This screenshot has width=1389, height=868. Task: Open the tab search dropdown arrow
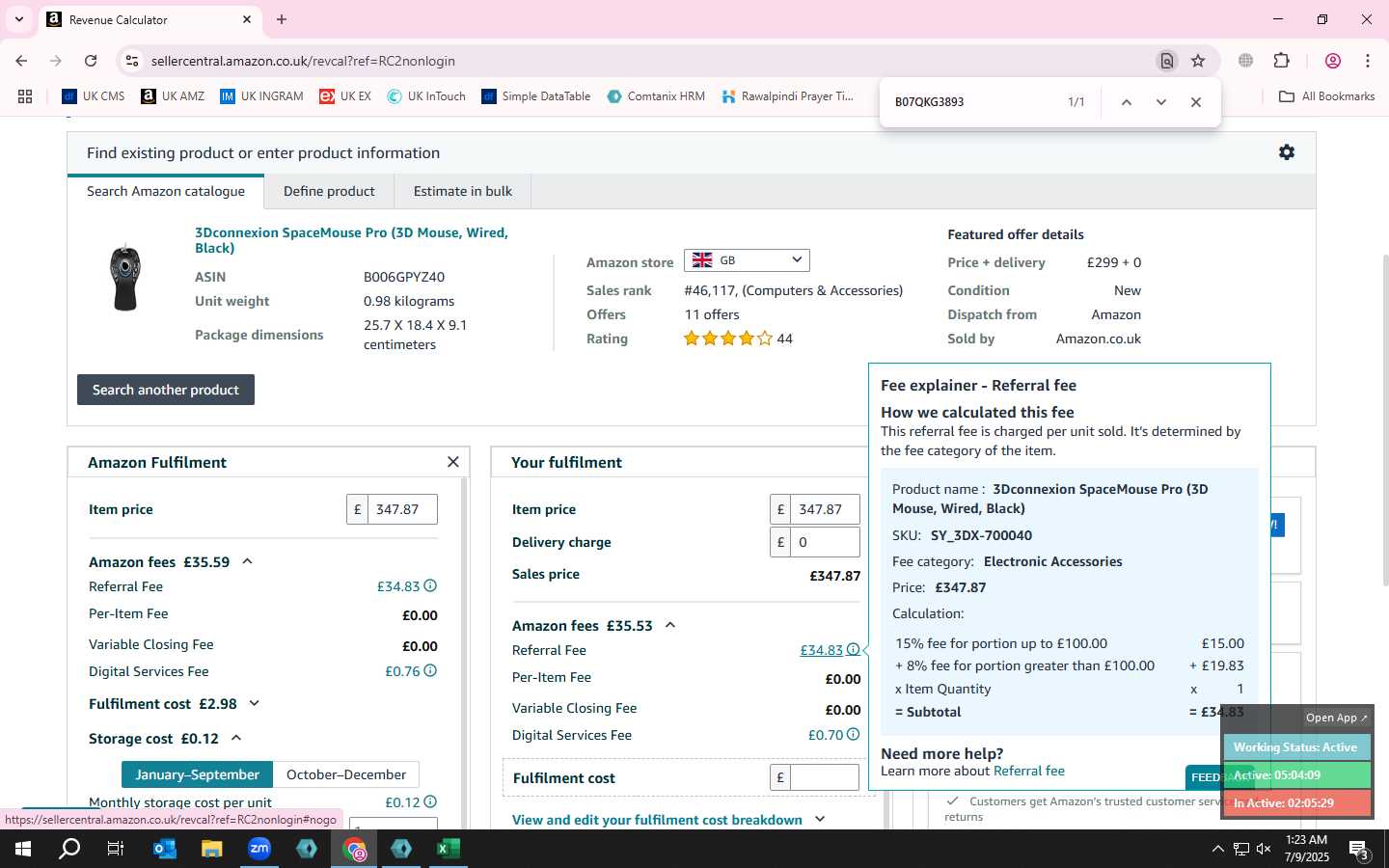(x=18, y=19)
